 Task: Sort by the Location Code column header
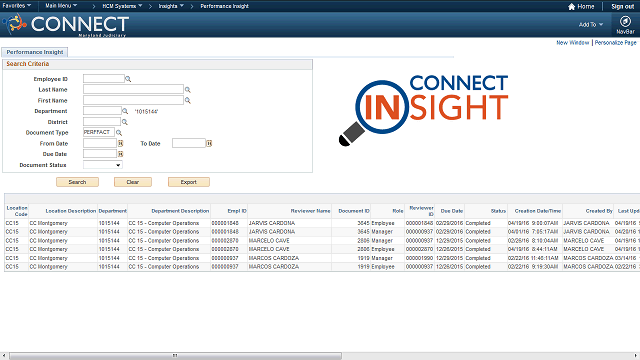point(17,211)
